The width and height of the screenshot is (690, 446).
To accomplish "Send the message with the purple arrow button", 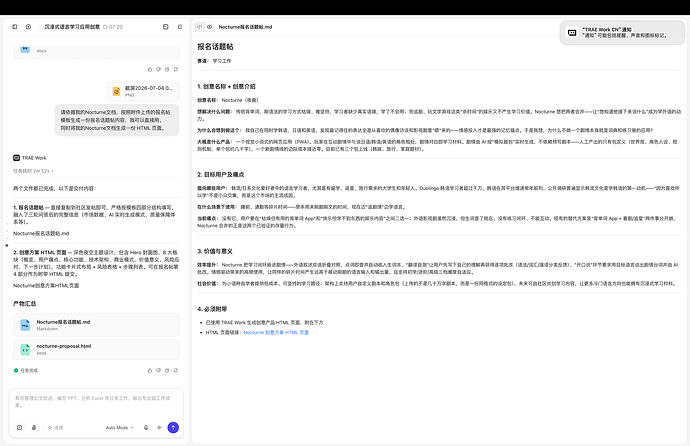I will [173, 428].
